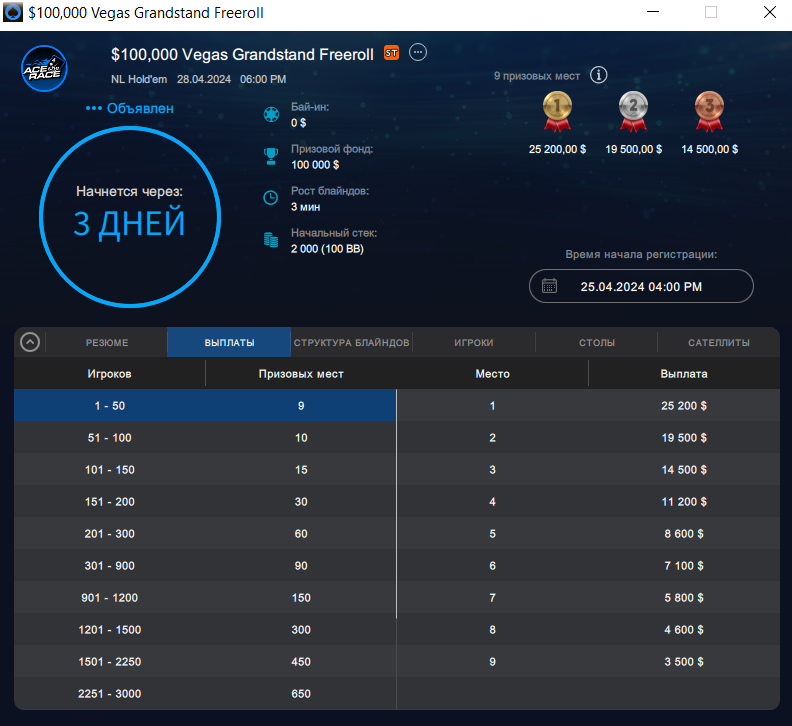Image resolution: width=792 pixels, height=726 pixels.
Task: Minimize the tournament window
Action: coord(653,12)
